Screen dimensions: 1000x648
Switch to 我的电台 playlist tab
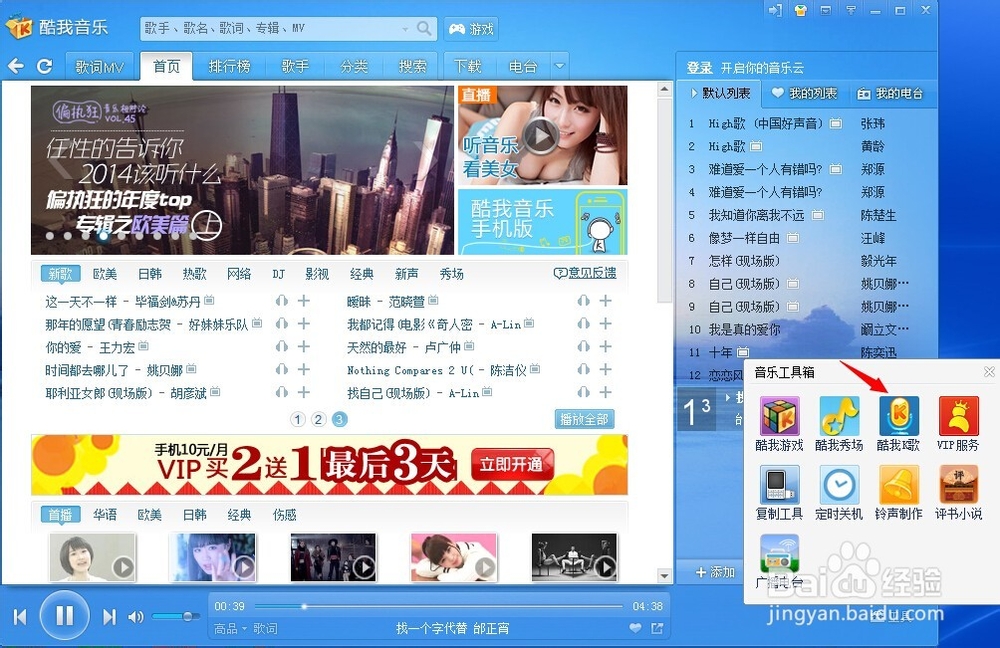coord(890,93)
